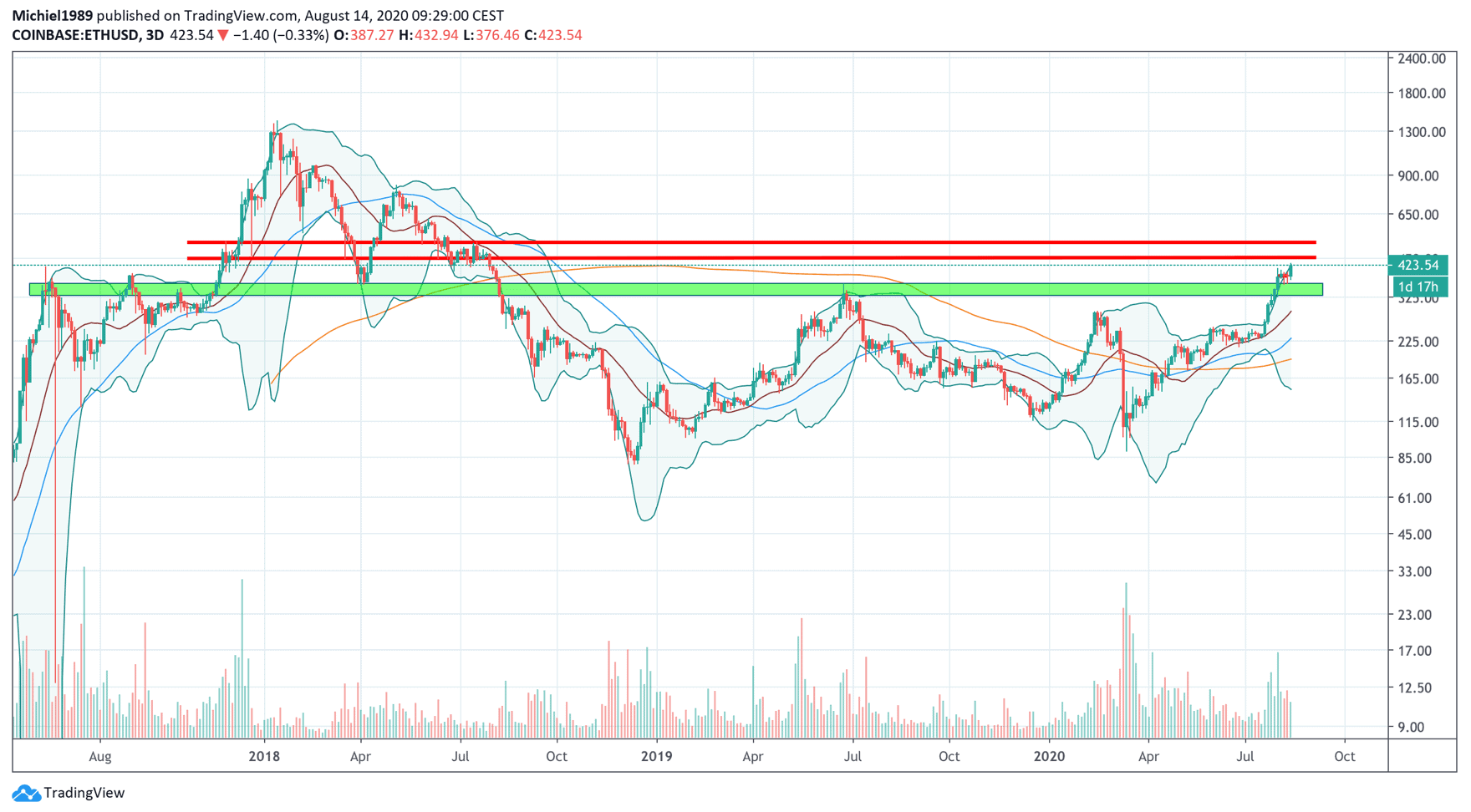Click the Aug label on the time axis
Viewport: 1471px width, 812px height.
click(100, 757)
